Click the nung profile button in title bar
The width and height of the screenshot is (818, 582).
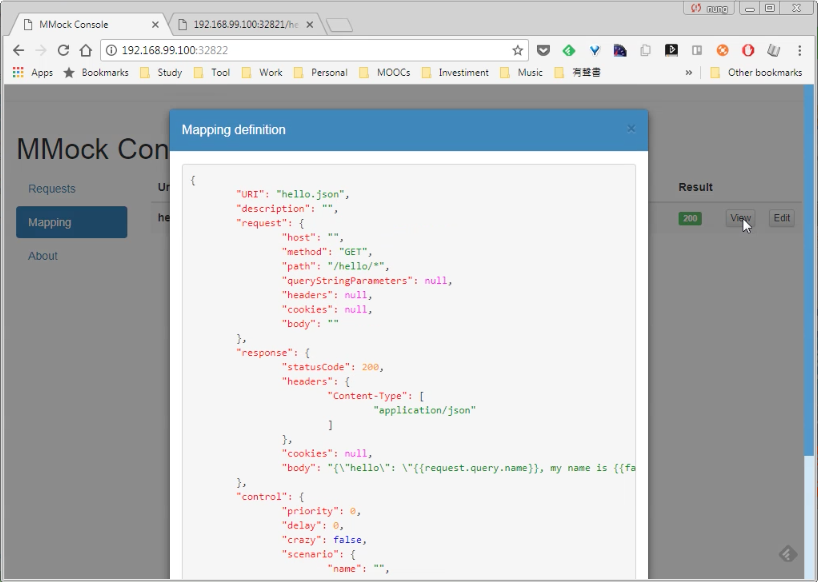709,8
